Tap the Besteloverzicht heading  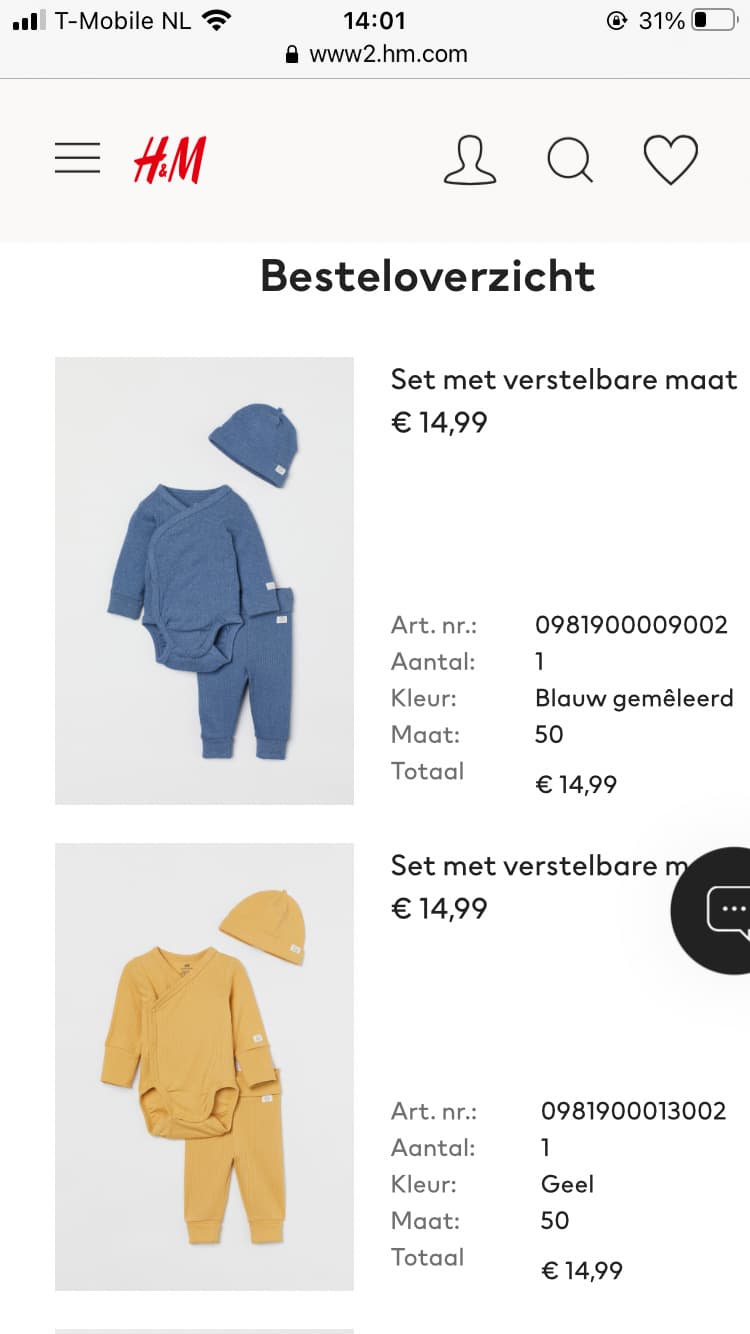(428, 276)
